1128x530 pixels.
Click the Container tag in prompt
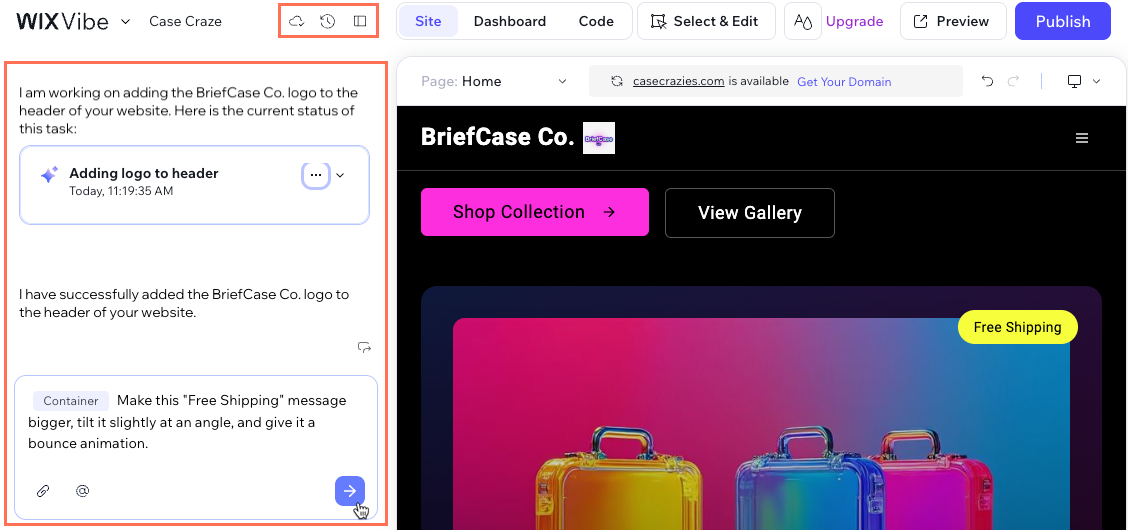click(70, 401)
